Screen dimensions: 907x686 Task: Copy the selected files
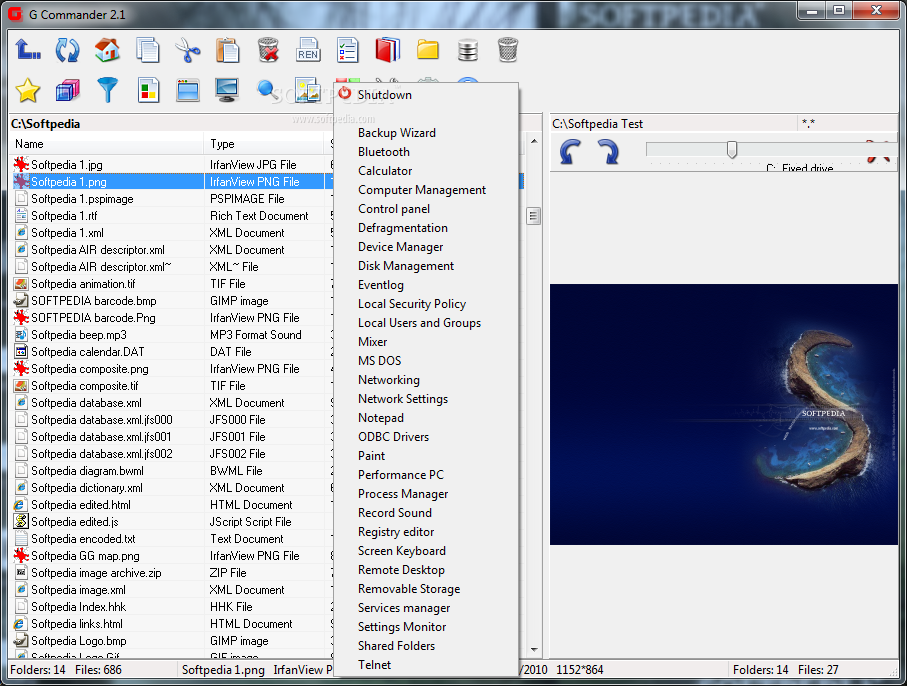[148, 50]
